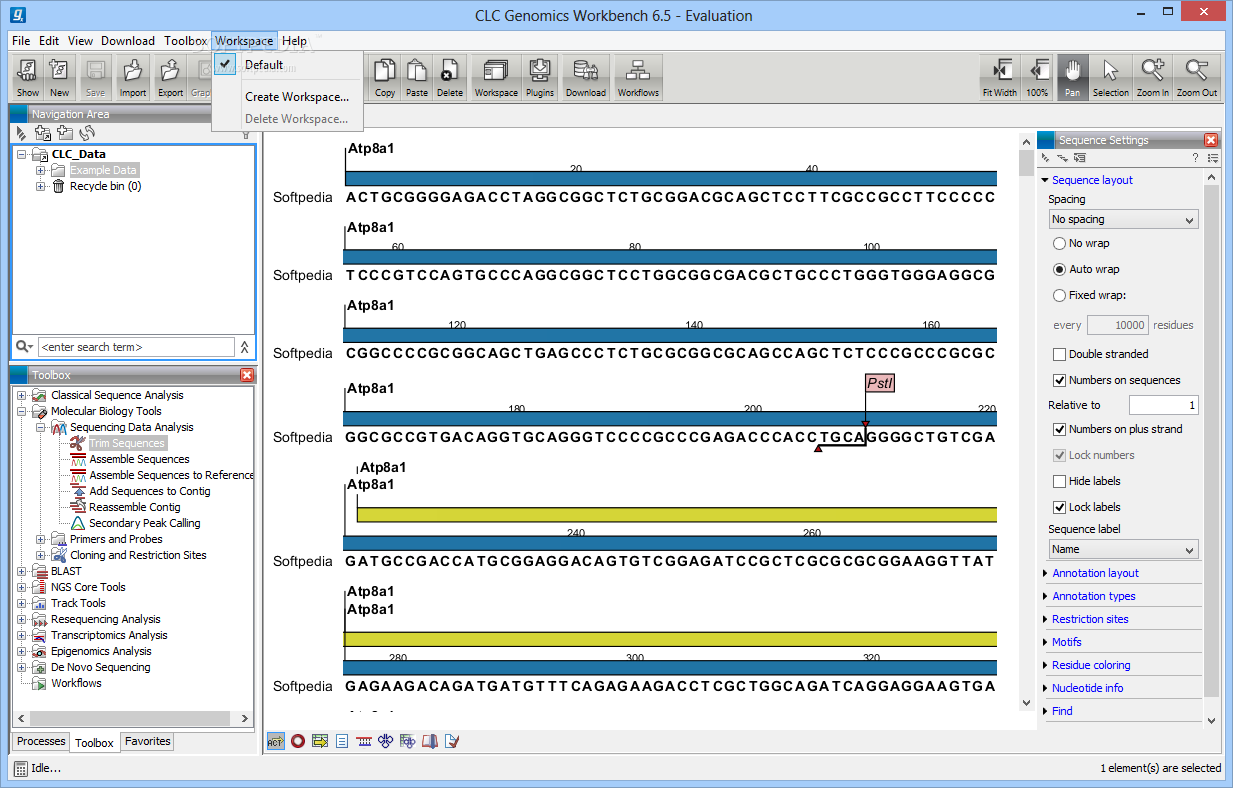
Task: Open the Nucleotide info section link
Action: click(1087, 688)
